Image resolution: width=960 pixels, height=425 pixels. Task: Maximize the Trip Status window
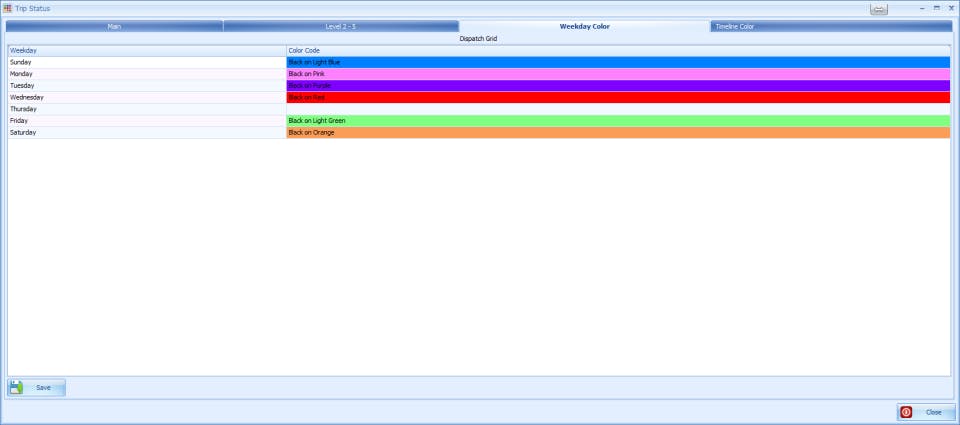coord(937,9)
